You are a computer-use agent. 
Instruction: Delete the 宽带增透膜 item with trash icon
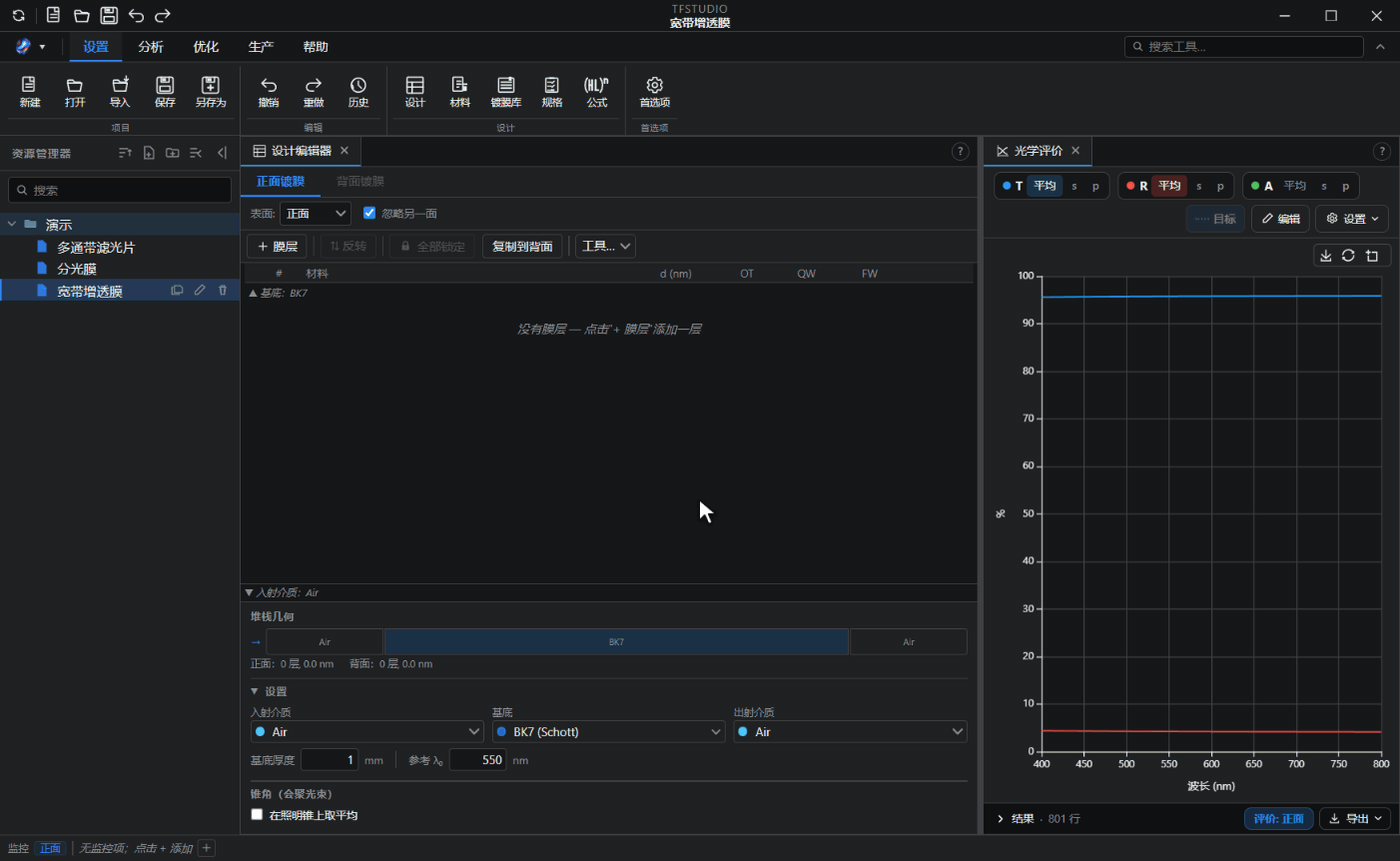(223, 290)
